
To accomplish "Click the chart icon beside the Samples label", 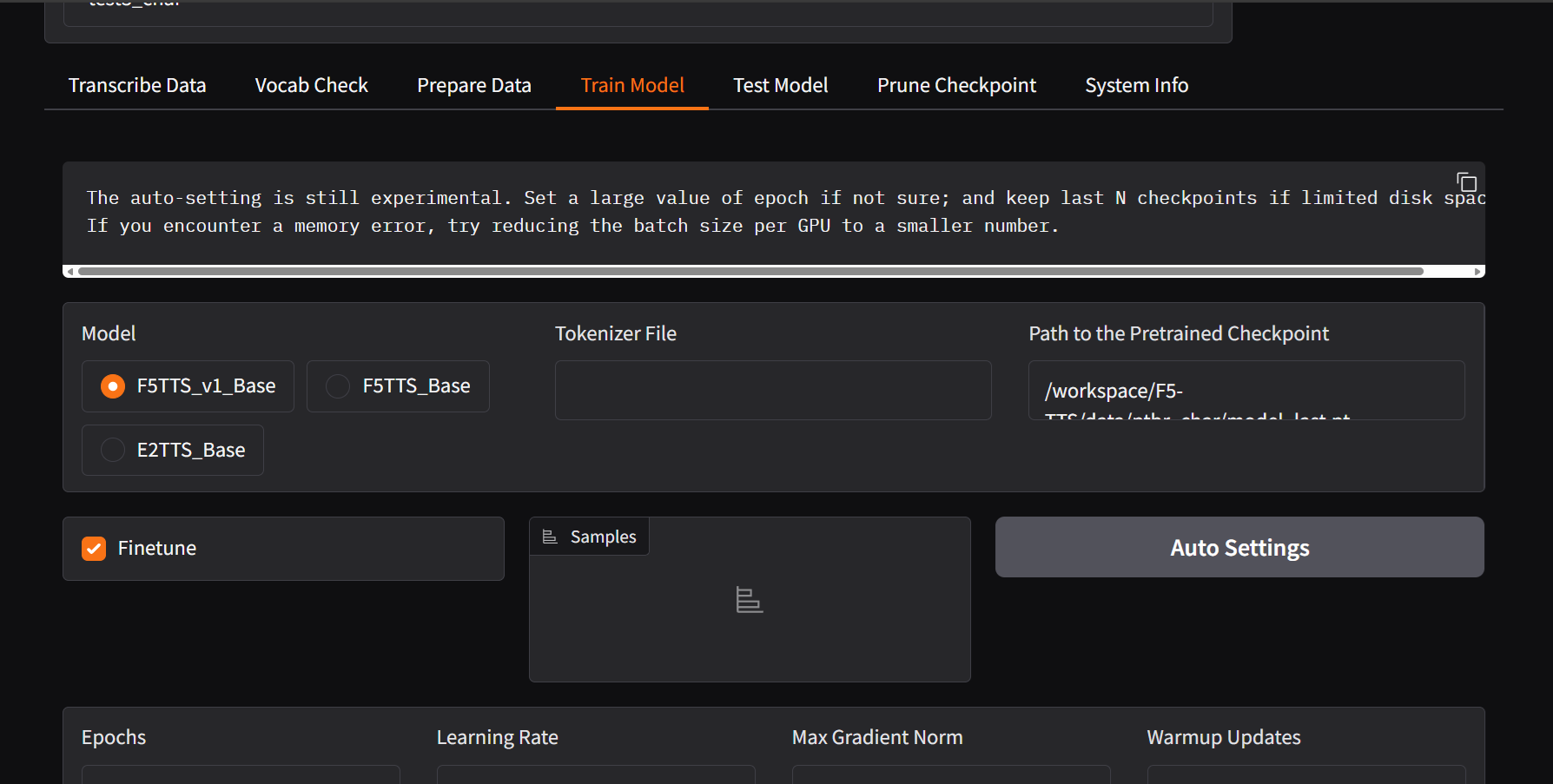I will pyautogui.click(x=550, y=537).
